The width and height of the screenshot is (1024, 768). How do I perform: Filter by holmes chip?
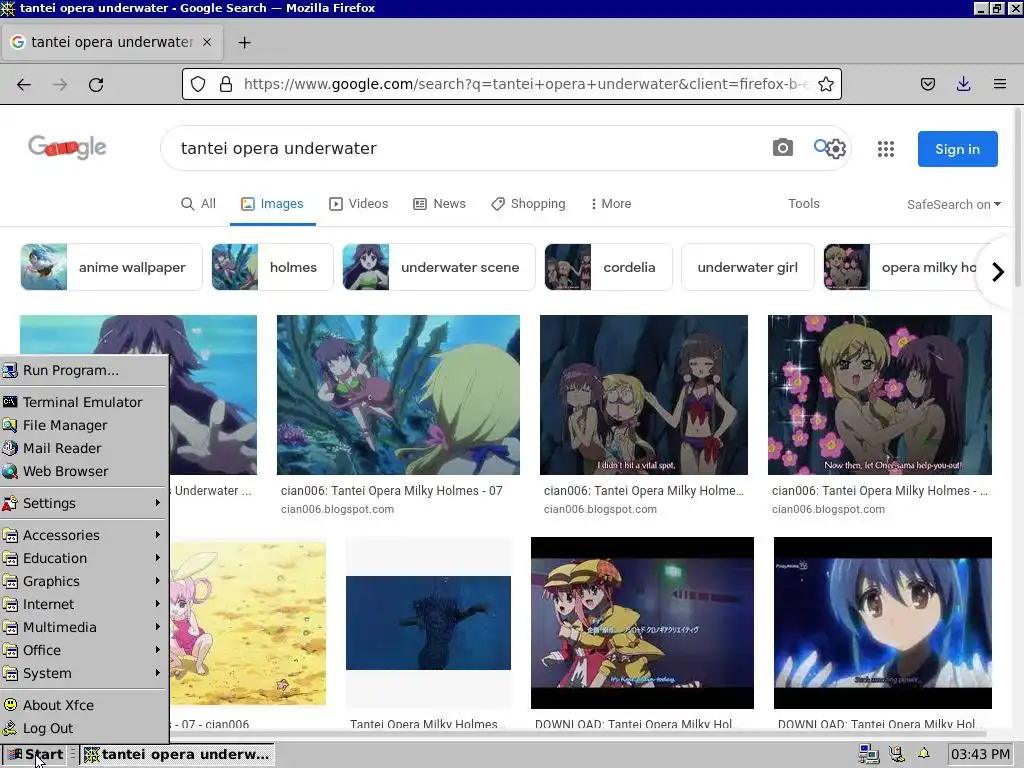click(272, 267)
